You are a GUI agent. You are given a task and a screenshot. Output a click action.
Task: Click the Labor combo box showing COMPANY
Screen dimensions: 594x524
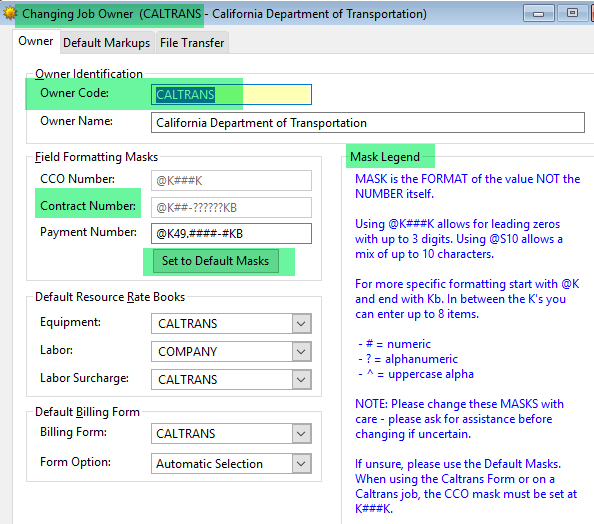[x=231, y=352]
